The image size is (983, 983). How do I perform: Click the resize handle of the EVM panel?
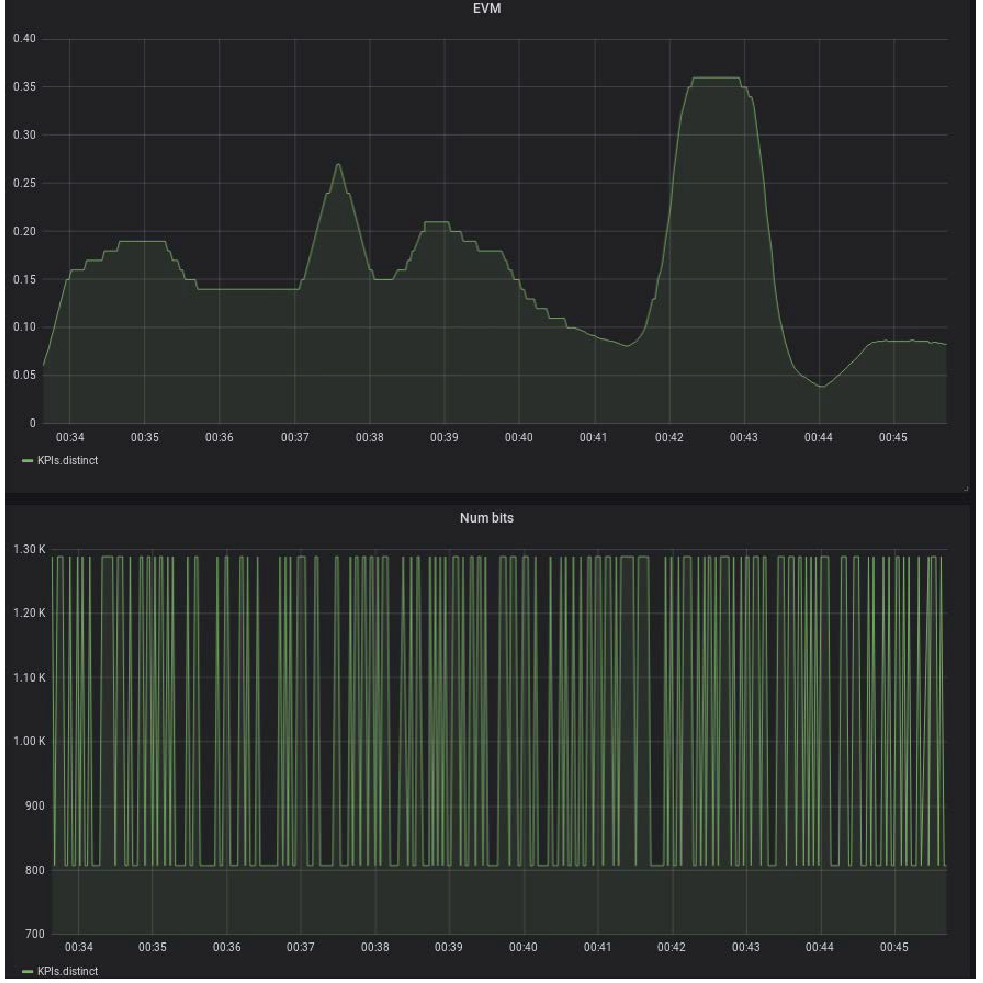966,488
